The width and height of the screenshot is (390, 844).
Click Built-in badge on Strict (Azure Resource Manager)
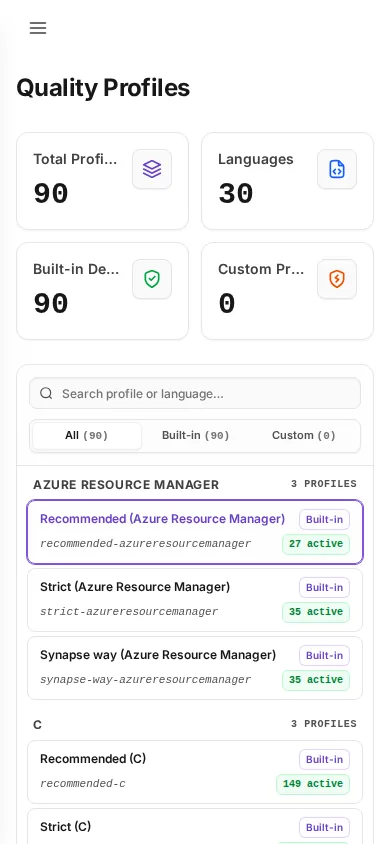324,587
